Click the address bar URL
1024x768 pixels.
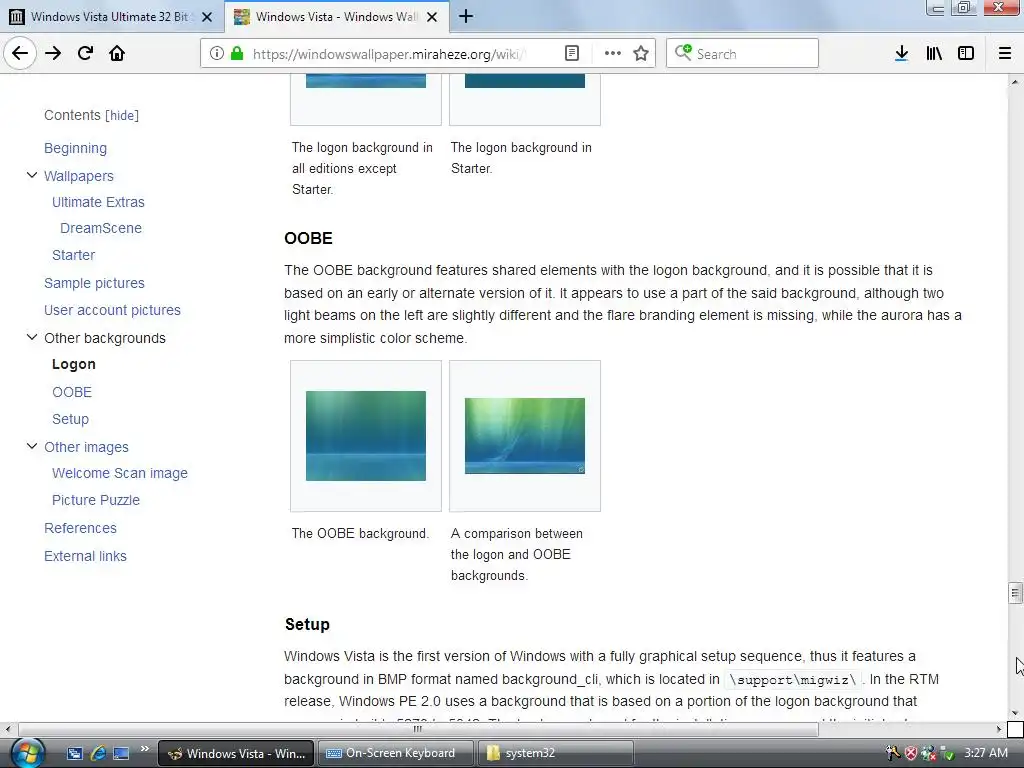click(389, 54)
